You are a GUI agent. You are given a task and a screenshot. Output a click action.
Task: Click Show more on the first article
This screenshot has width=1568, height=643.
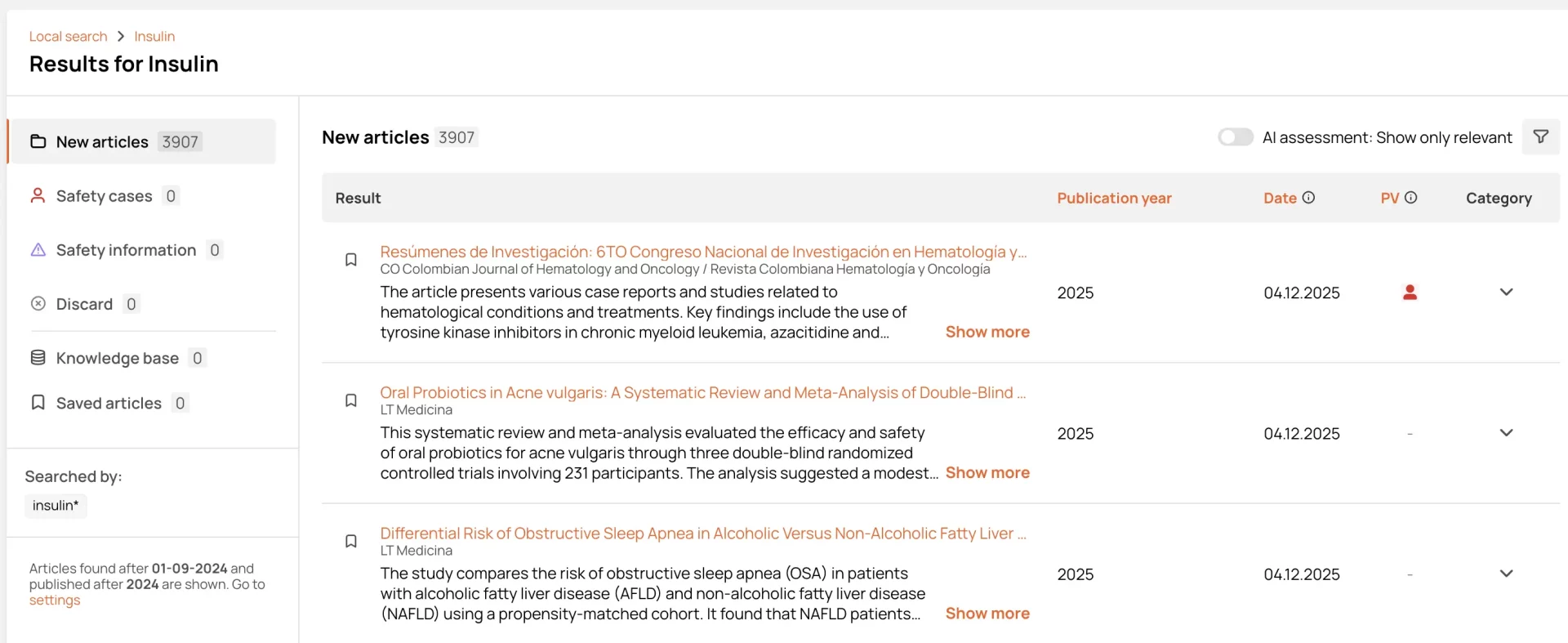pyautogui.click(x=987, y=332)
